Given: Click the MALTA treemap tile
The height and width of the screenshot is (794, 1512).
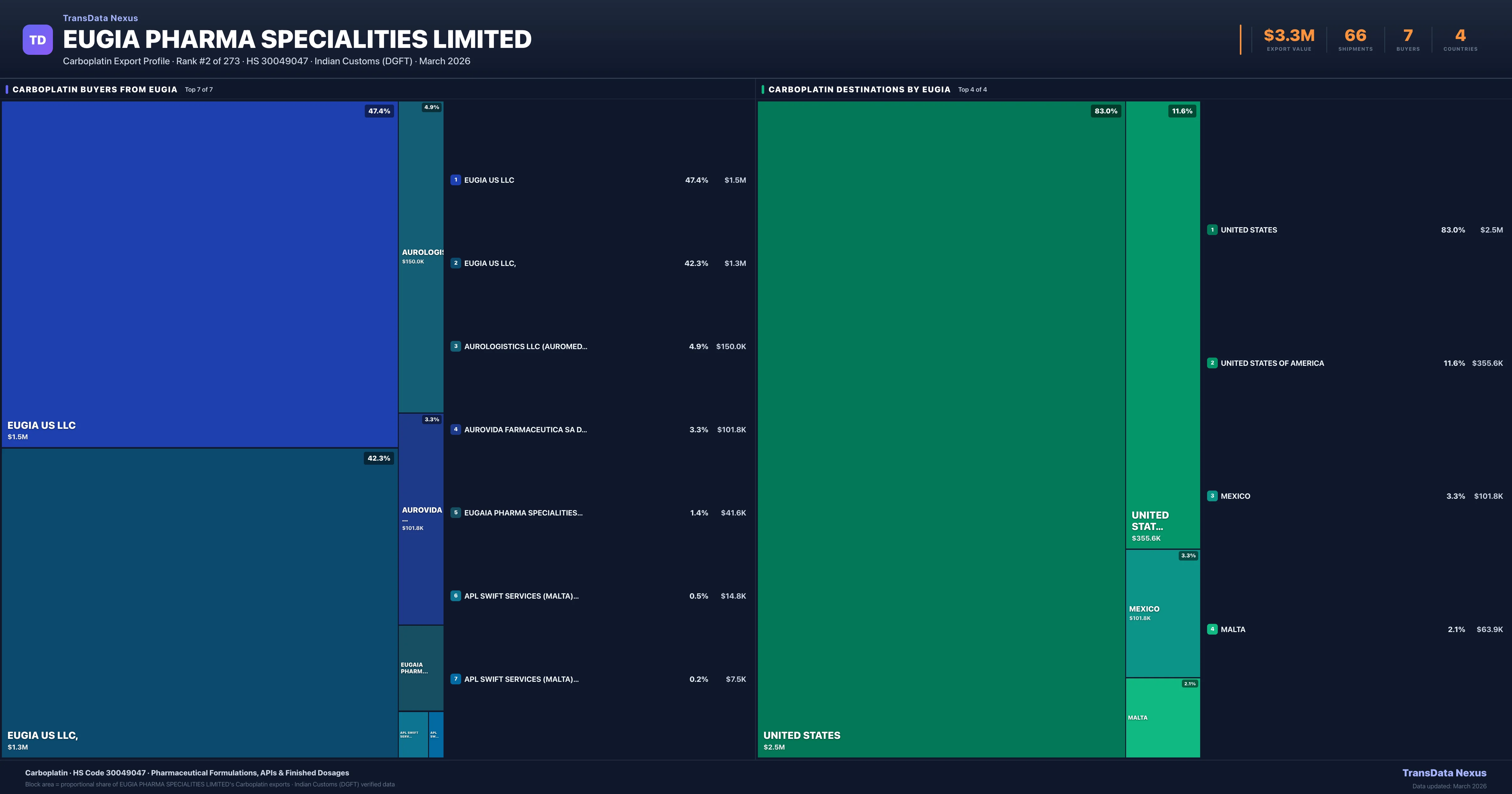Looking at the screenshot, I should [1162, 718].
